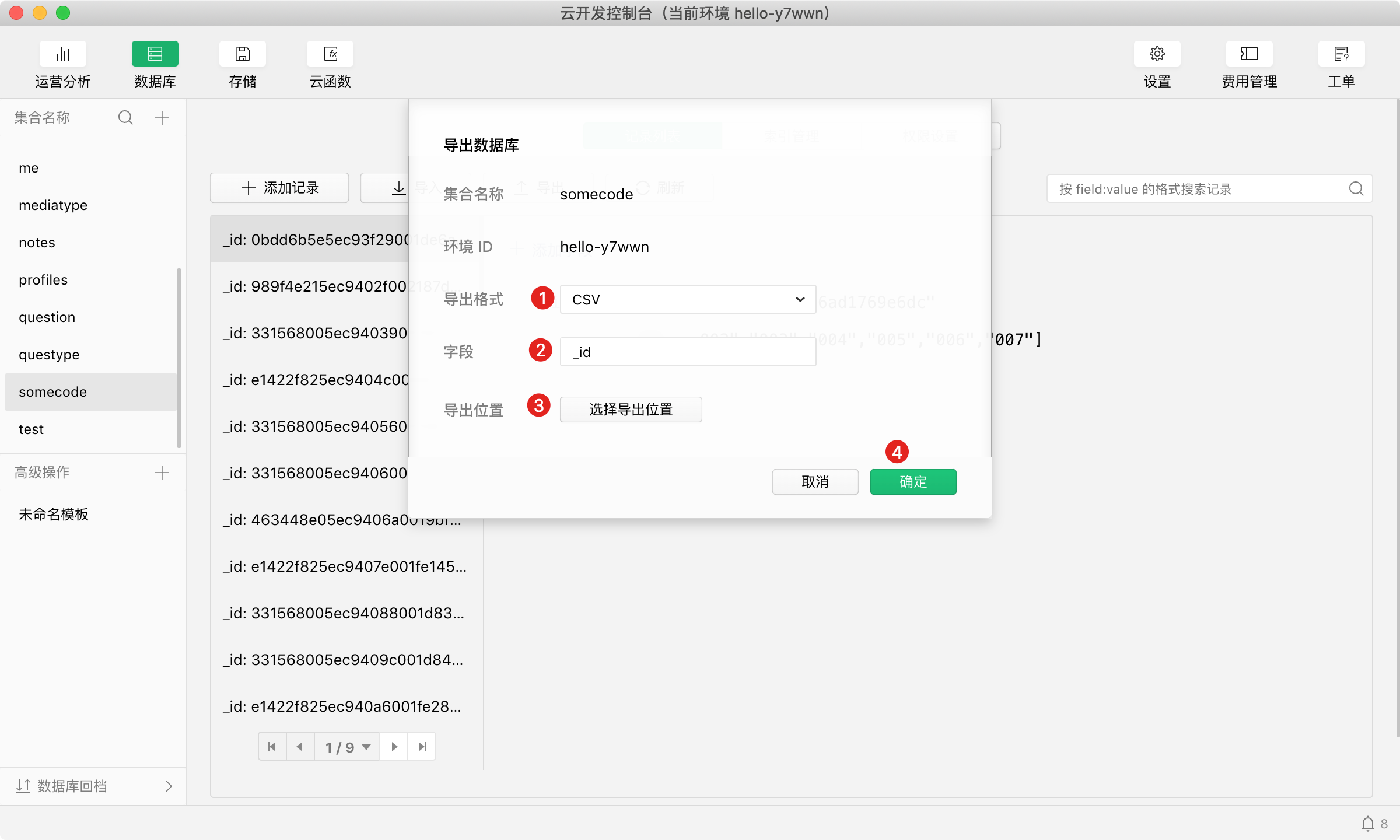1400x840 pixels.
Task: Click the plus icon to add collection
Action: (x=162, y=118)
